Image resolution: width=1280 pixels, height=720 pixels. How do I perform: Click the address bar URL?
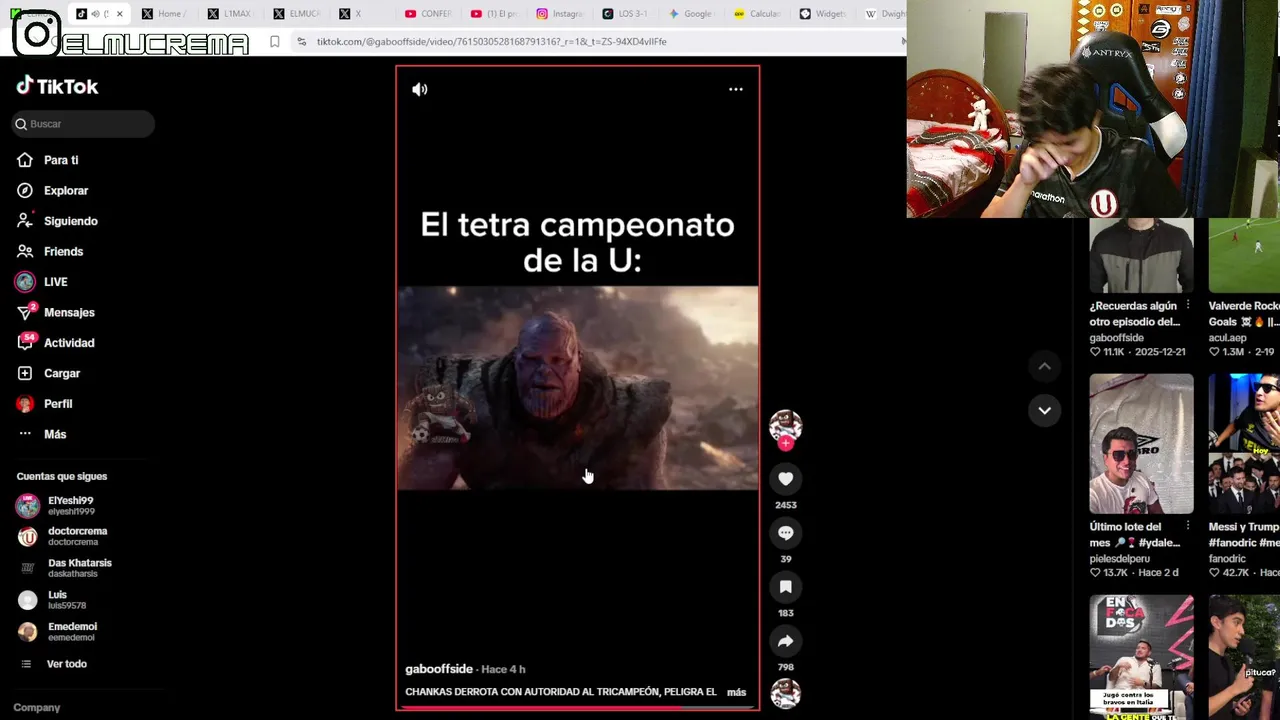[x=492, y=42]
